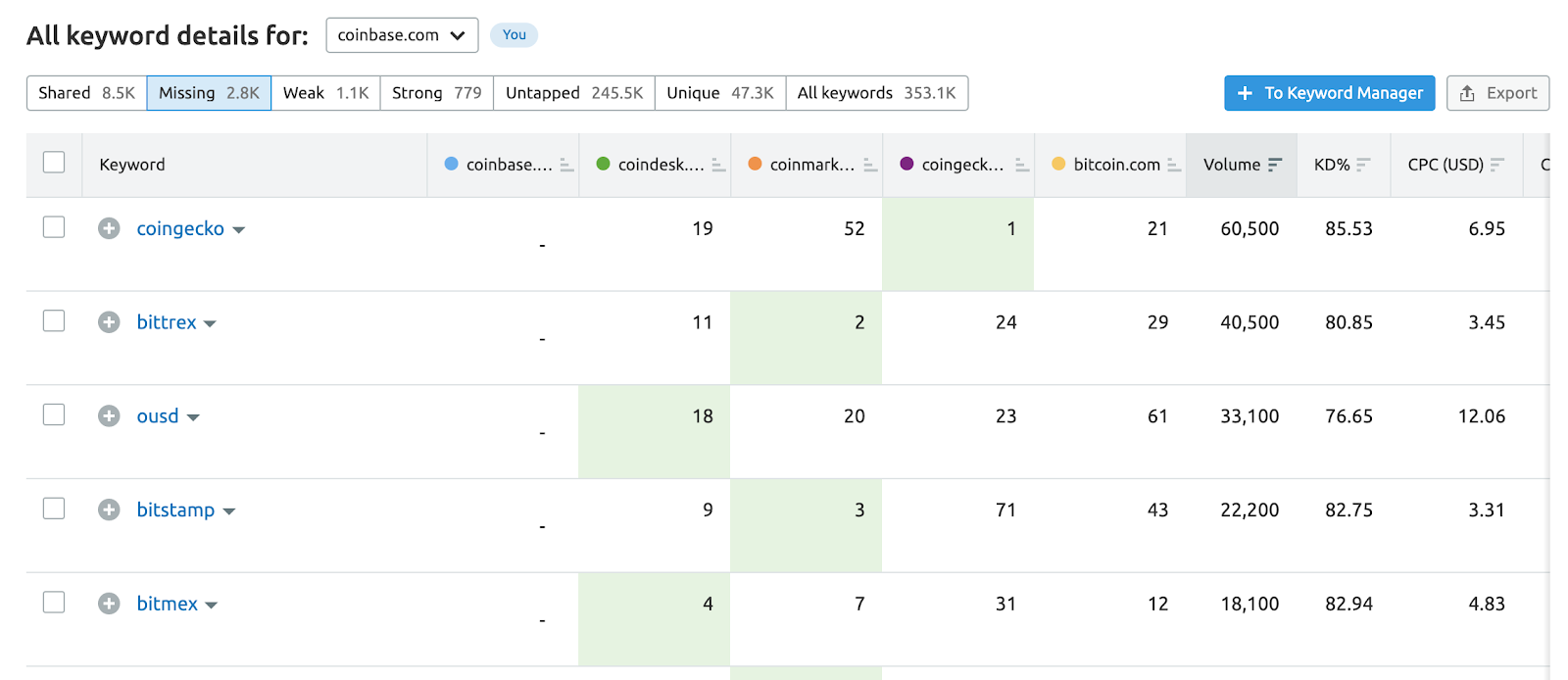Check the bitmex row checkbox
The image size is (1568, 680).
[54, 602]
